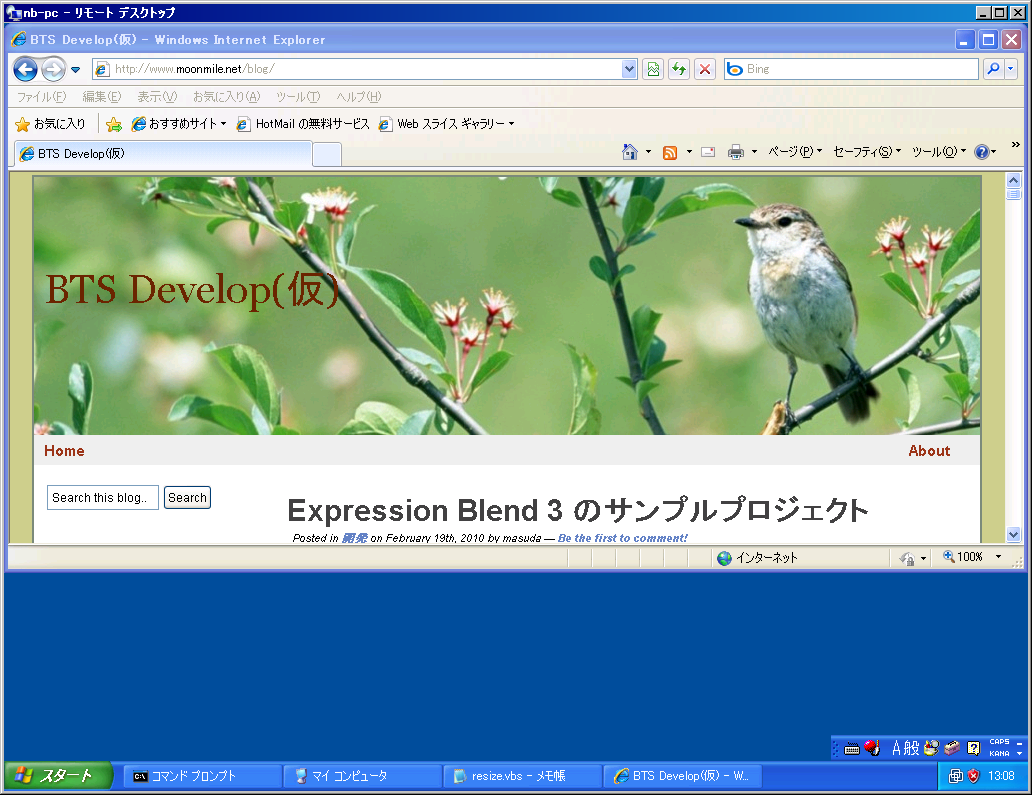Click the Print icon in command bar
Image resolution: width=1032 pixels, height=795 pixels.
[736, 152]
